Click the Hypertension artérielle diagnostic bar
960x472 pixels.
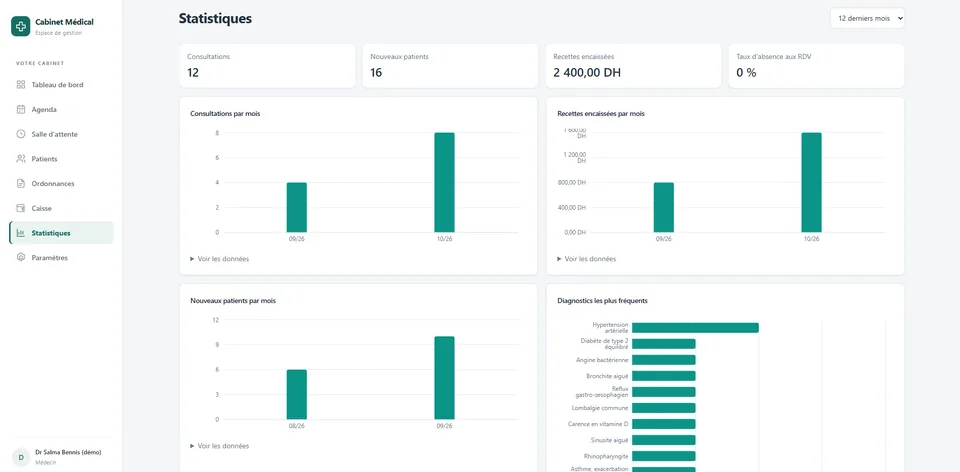tap(696, 328)
